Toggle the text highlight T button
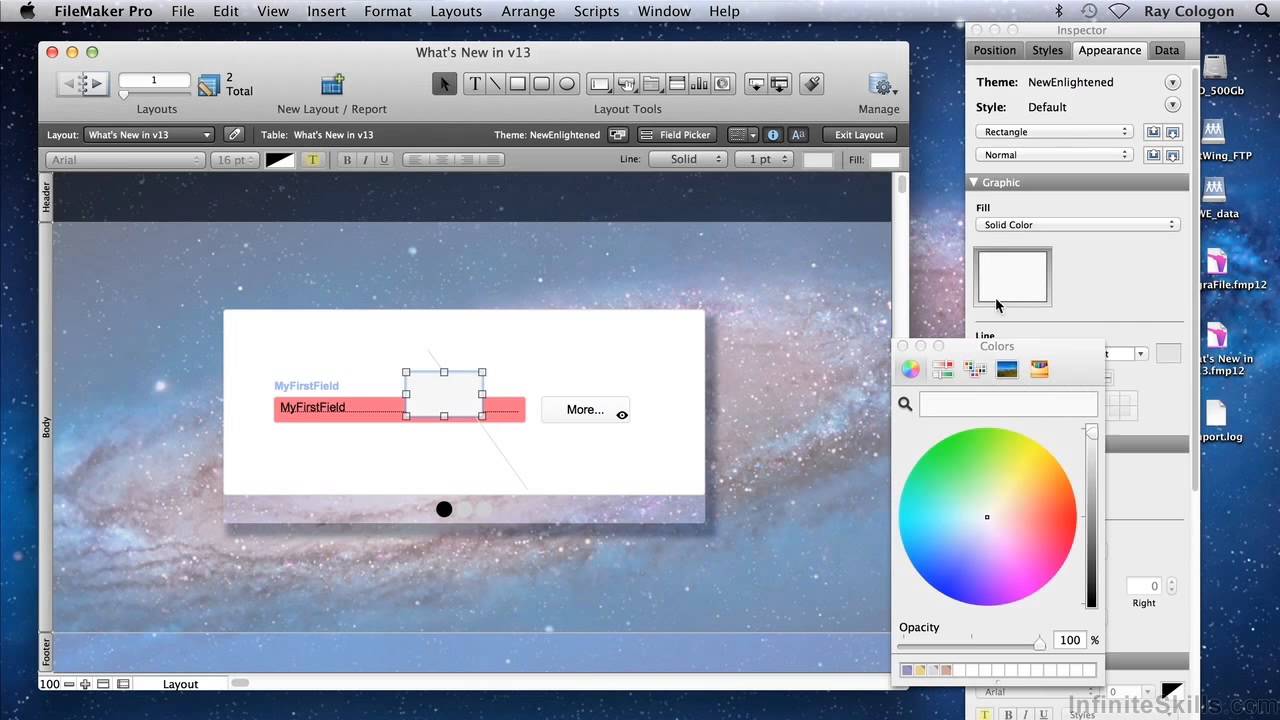The image size is (1280, 720). tap(313, 160)
